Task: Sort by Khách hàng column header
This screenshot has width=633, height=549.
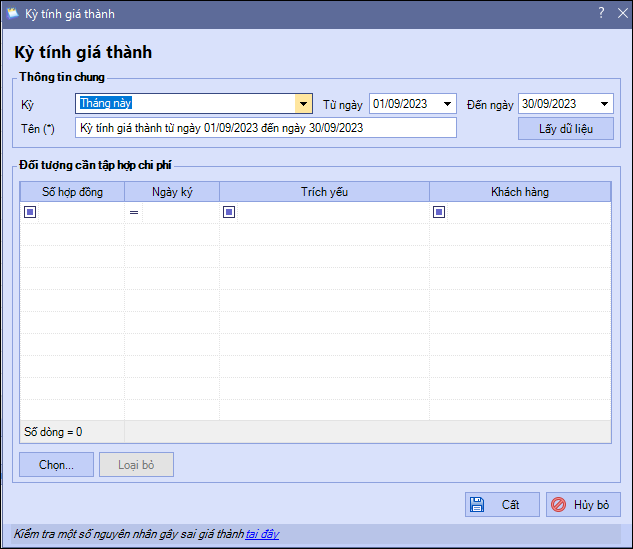Action: pyautogui.click(x=519, y=192)
